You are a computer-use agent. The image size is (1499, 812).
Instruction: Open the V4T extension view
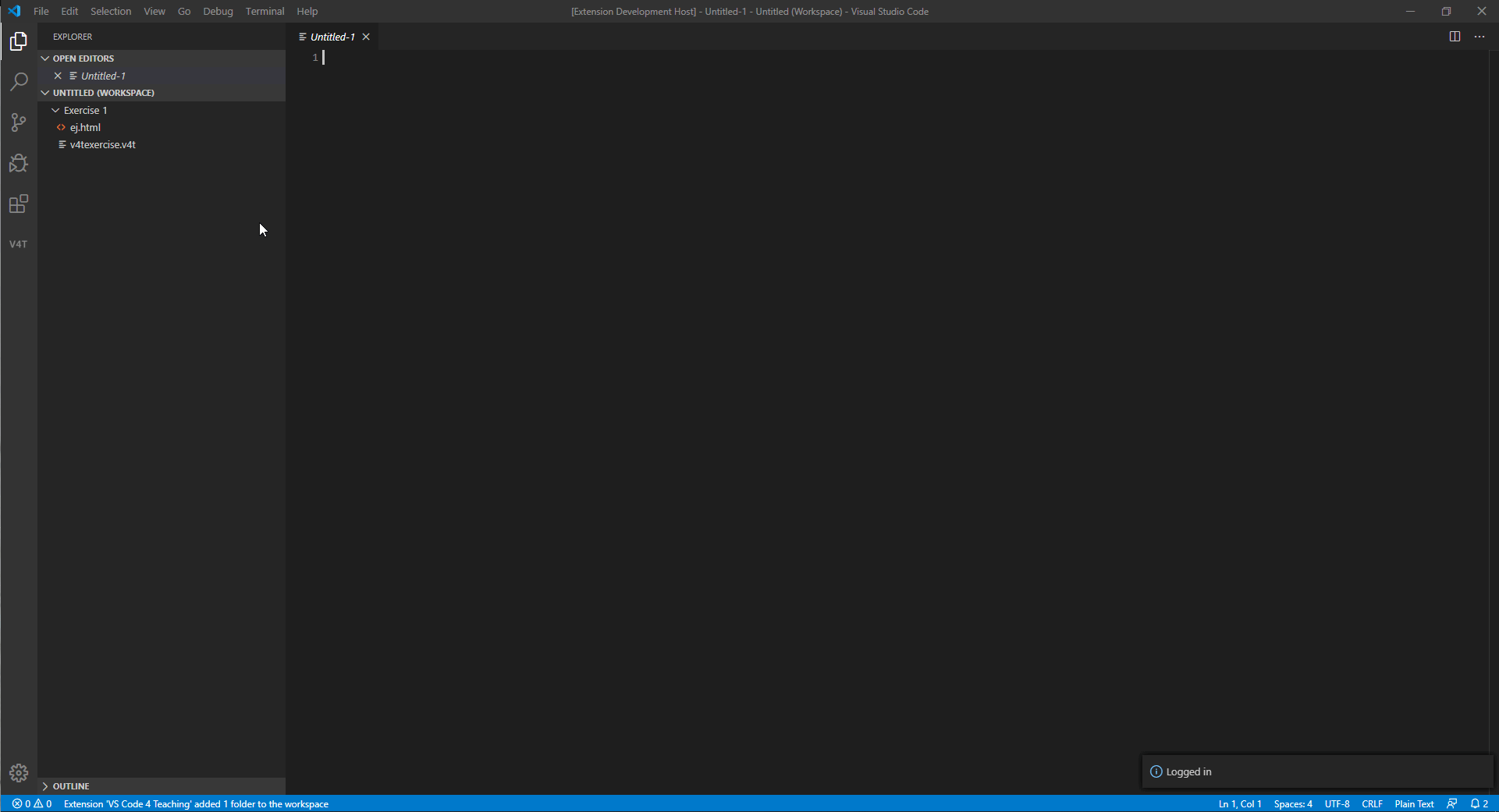pyautogui.click(x=19, y=244)
